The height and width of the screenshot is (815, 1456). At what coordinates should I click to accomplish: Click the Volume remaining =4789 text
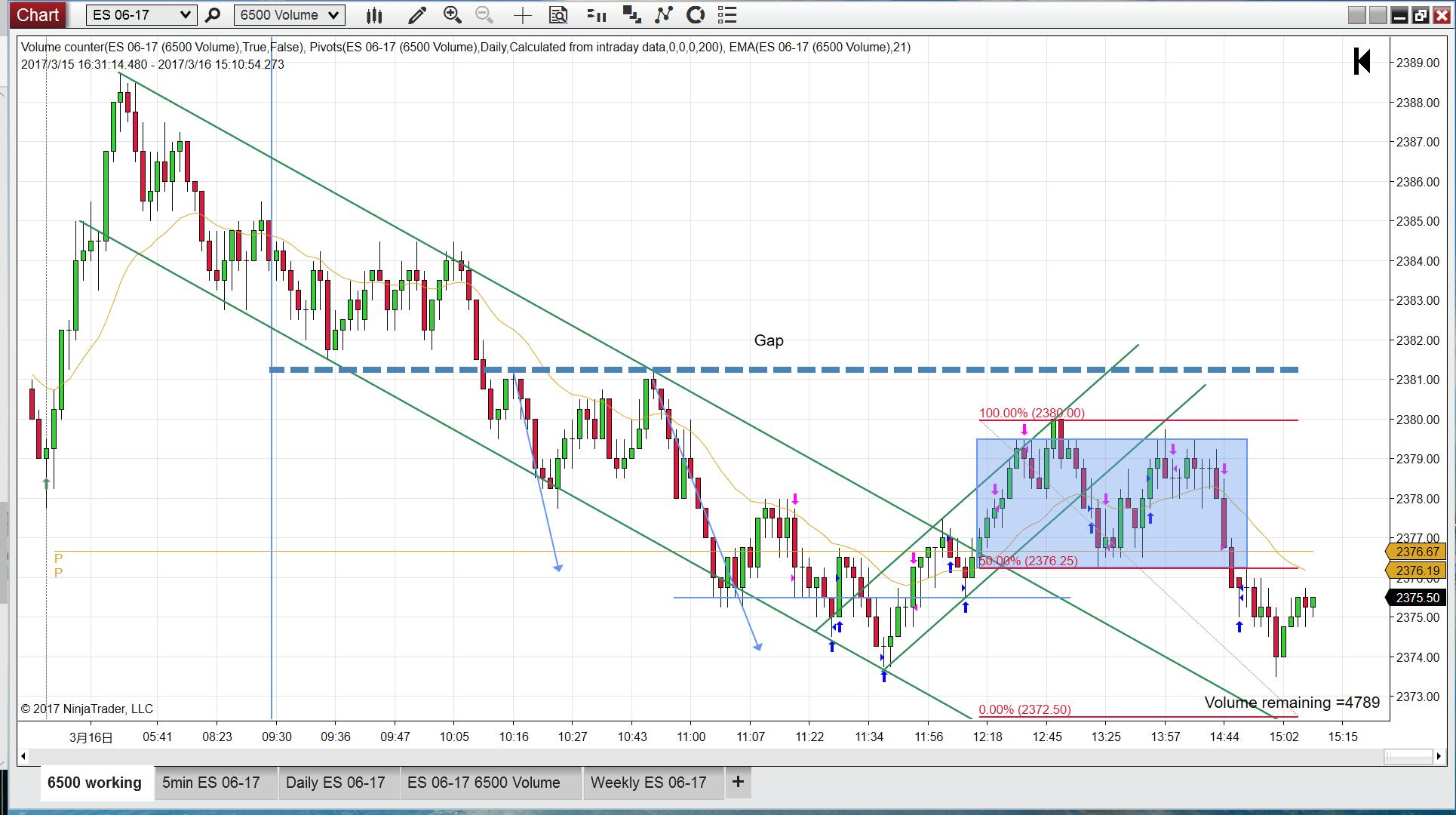coord(1292,703)
